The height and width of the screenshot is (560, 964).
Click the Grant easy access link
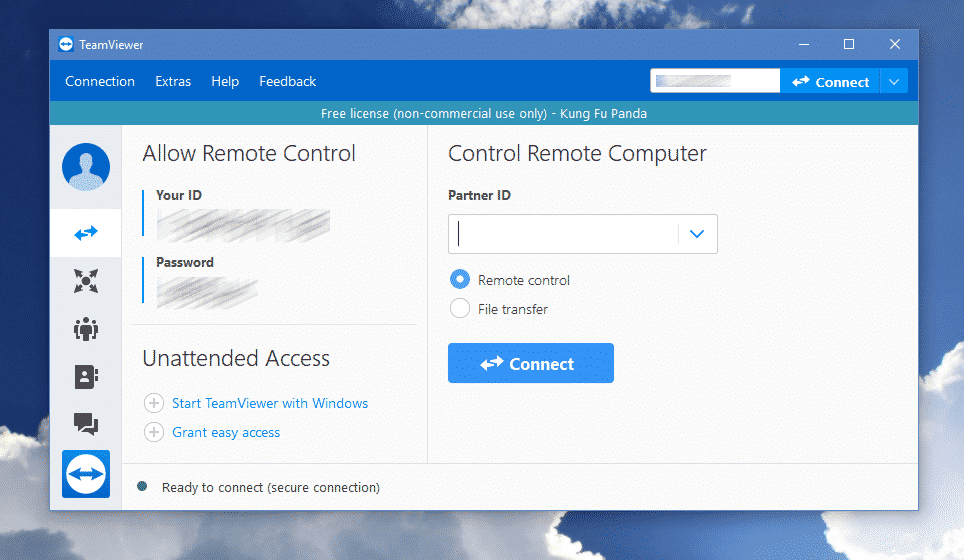[226, 432]
